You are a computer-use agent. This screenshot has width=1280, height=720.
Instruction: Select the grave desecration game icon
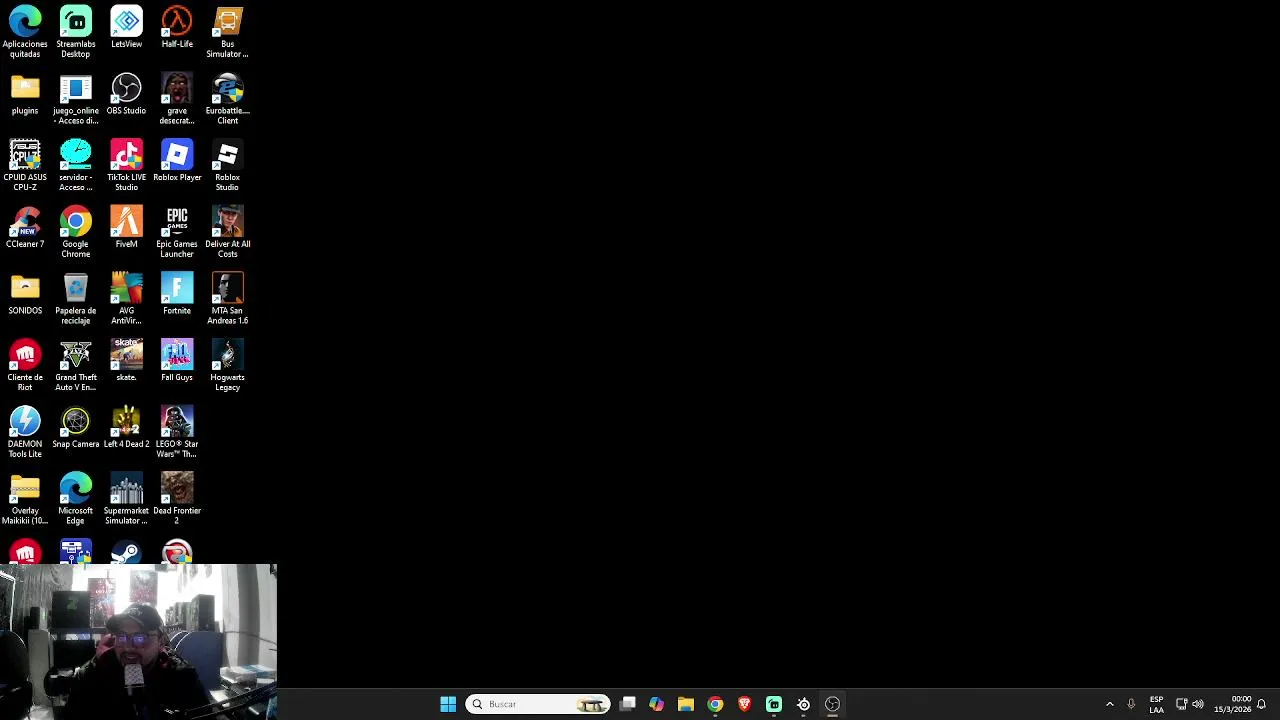[x=177, y=99]
